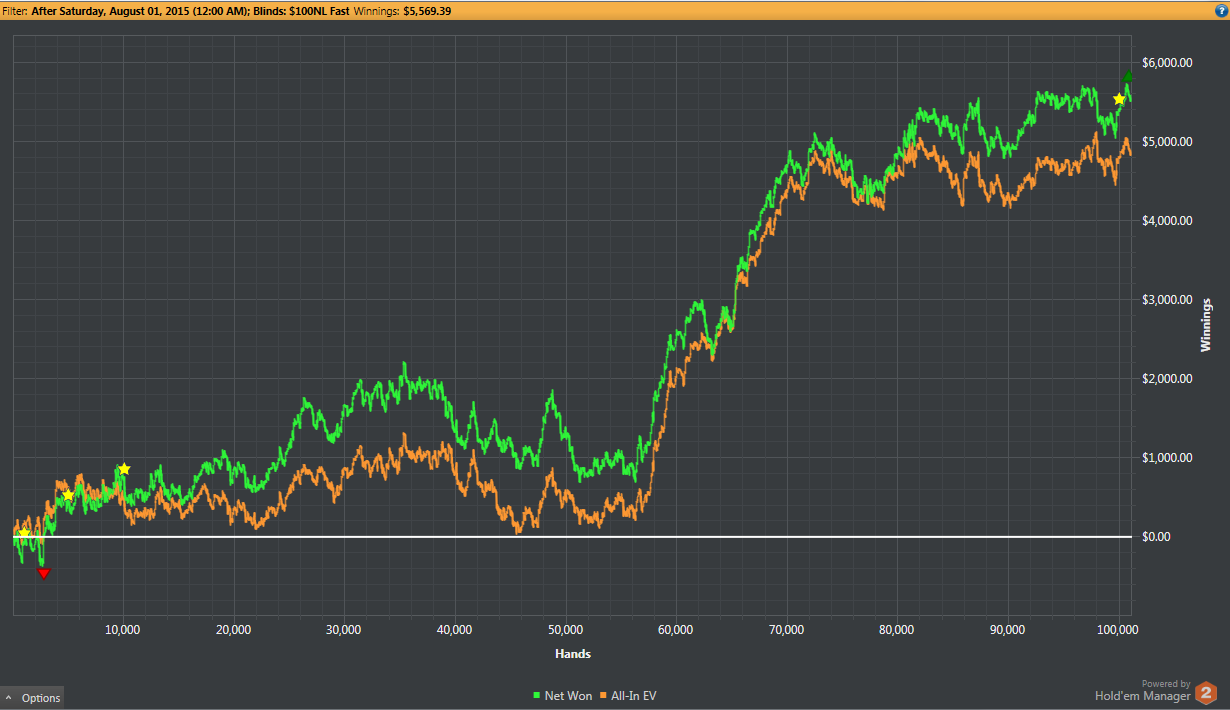Screen dimensions: 1230x710
Task: Click the Hold'em Manager 2 logo
Action: [1205, 693]
